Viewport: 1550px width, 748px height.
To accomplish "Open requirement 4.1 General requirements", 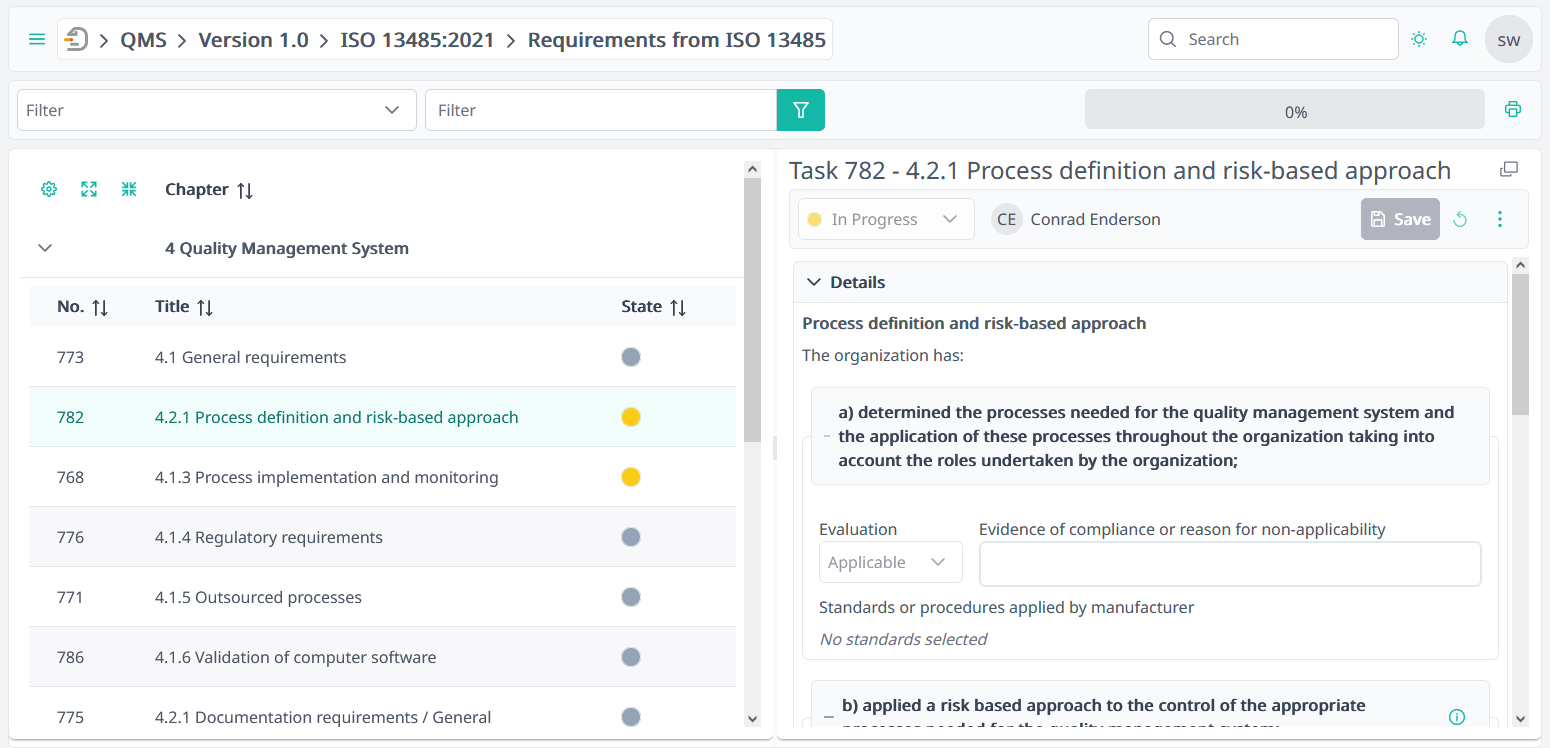I will (250, 357).
